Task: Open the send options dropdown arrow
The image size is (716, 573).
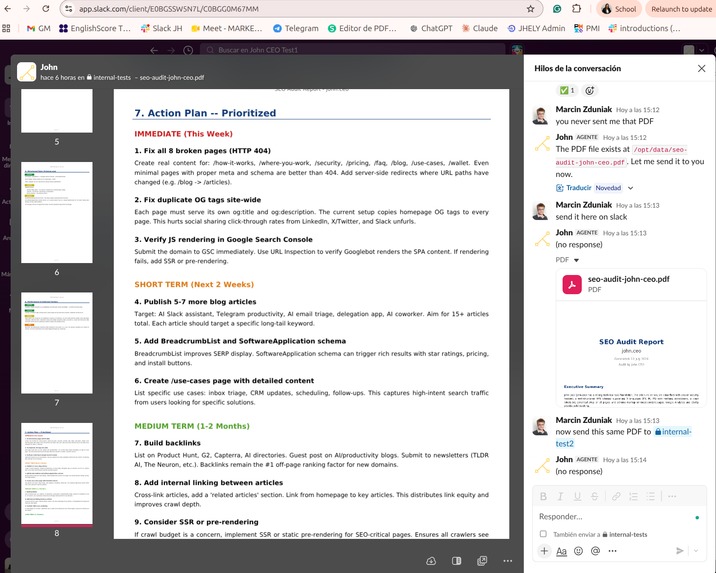Action: point(696,551)
